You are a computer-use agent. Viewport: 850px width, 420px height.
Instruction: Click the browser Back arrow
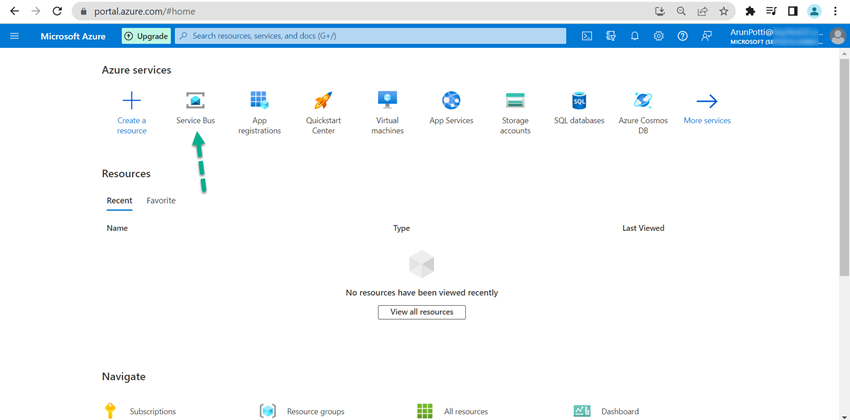tap(15, 11)
